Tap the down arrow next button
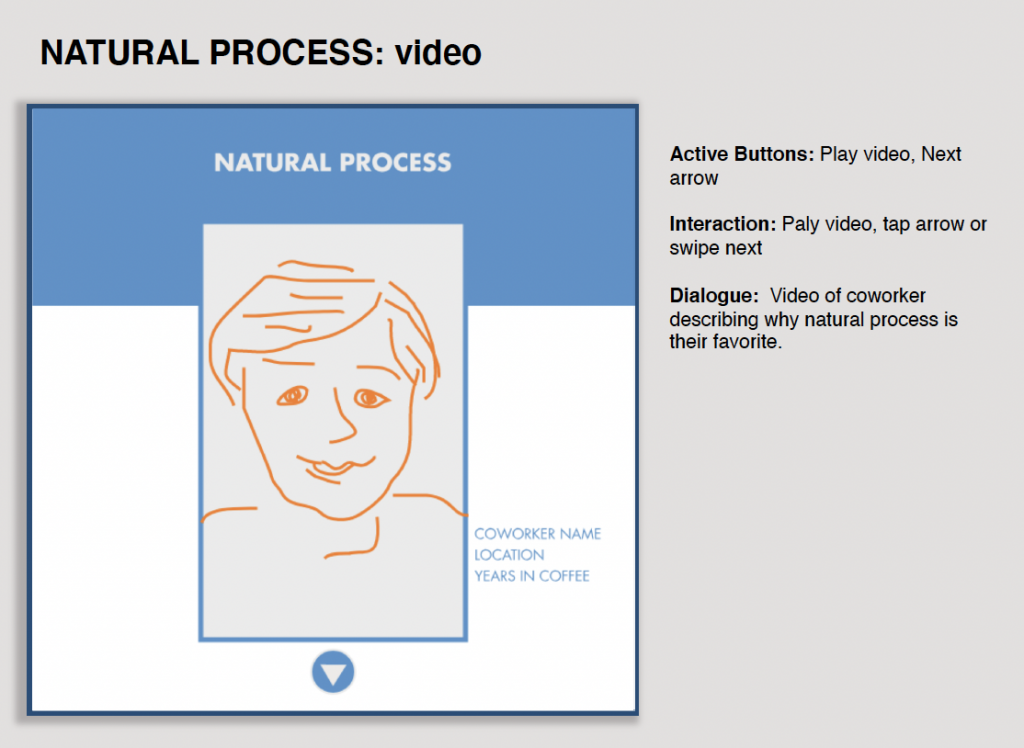Viewport: 1024px width, 748px height. (x=333, y=672)
